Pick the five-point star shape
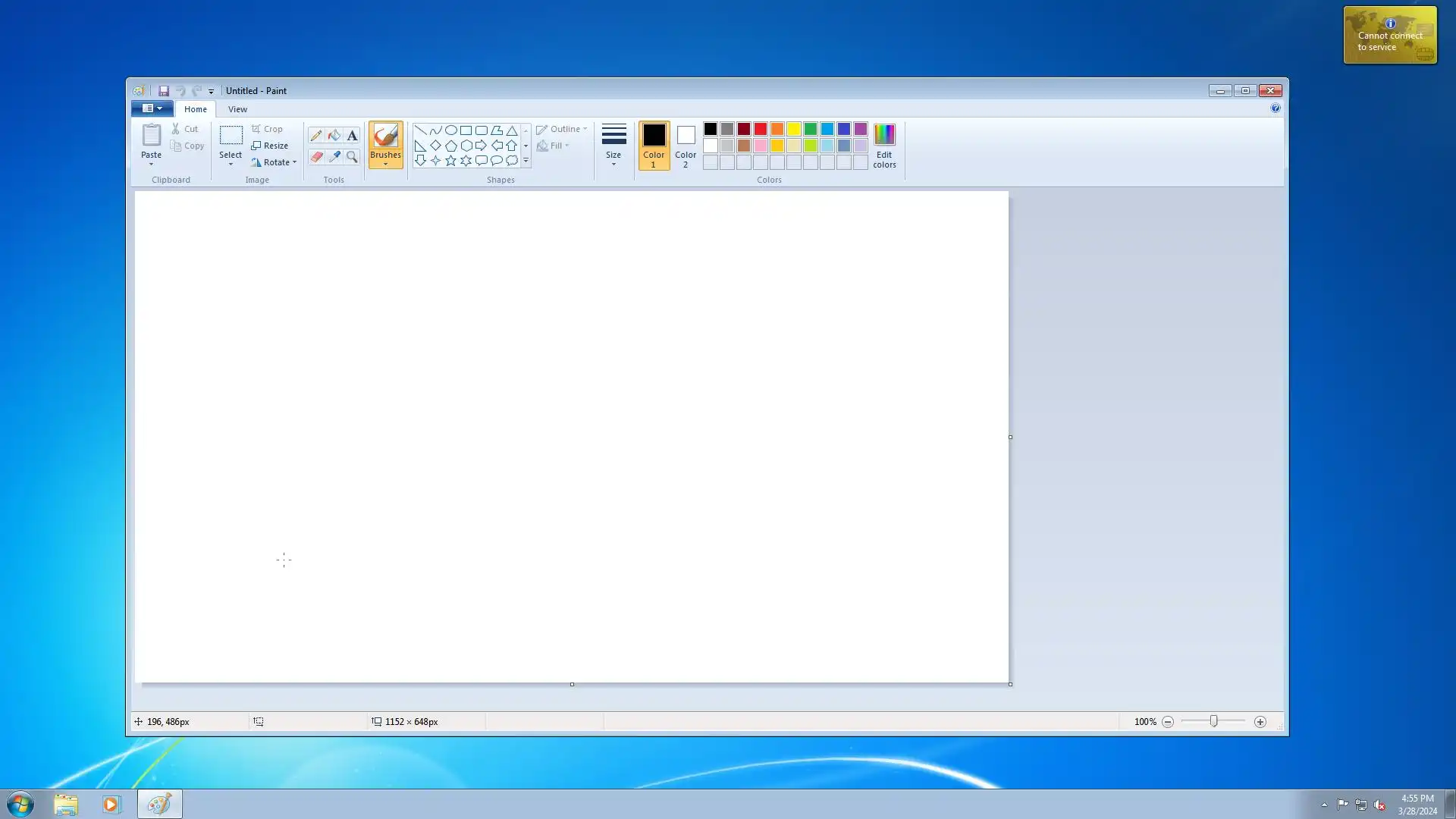This screenshot has width=1456, height=819. point(450,161)
